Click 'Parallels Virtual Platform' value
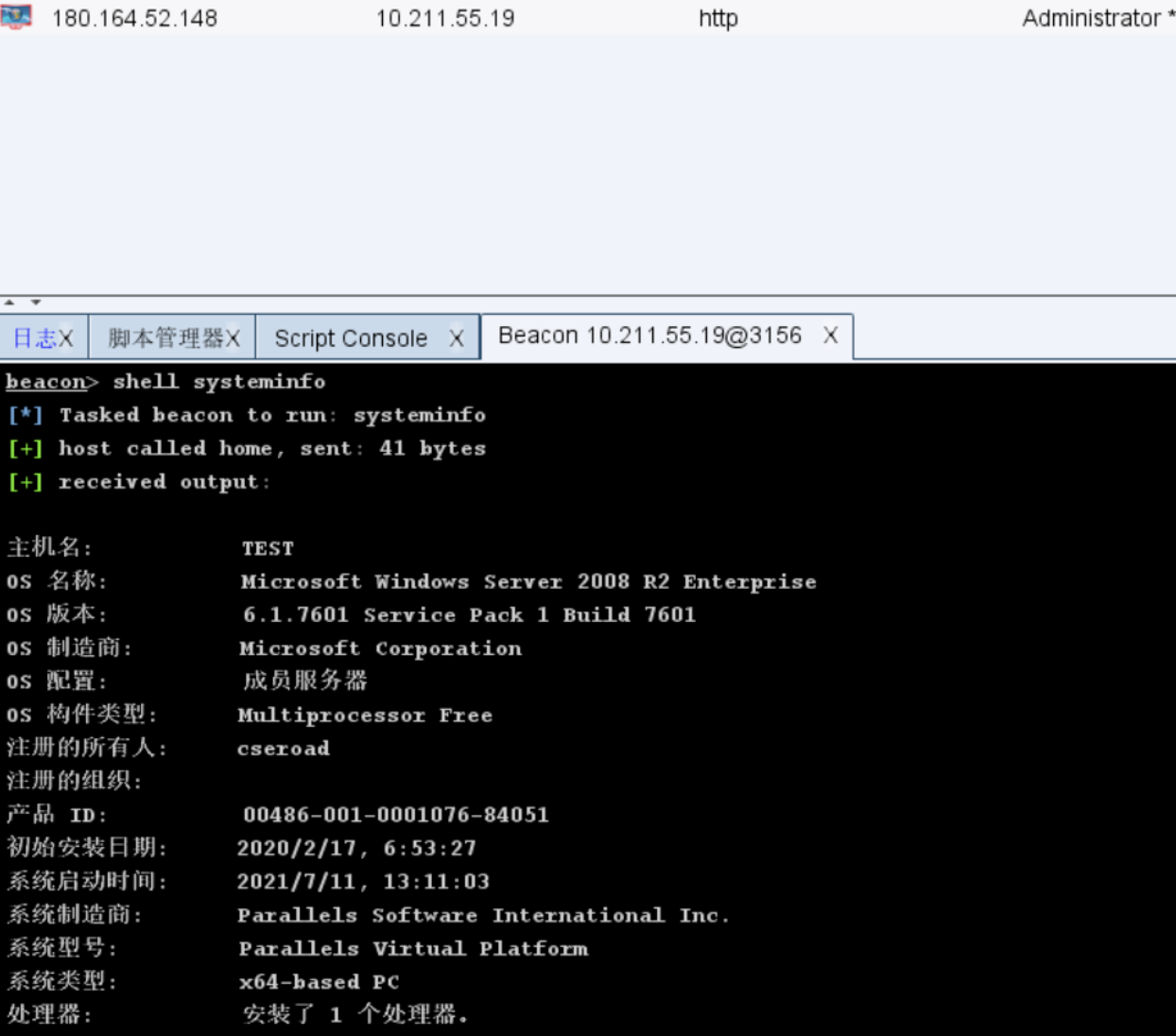This screenshot has height=1036, width=1176. pos(413,948)
